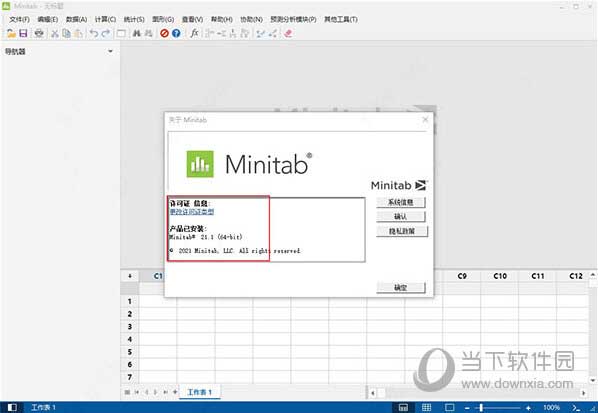Click 工作表 1 label in status bar
The image size is (598, 413).
pos(43,408)
